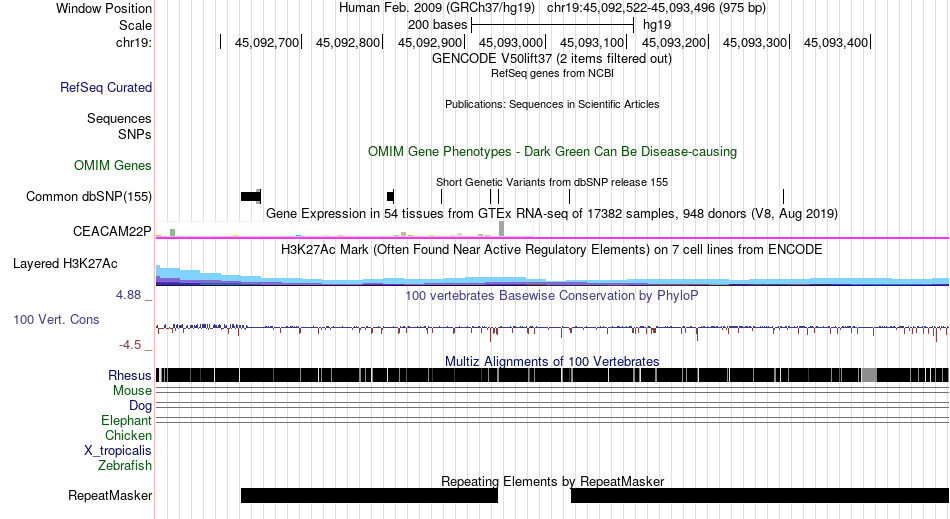Click the dbSNP tick under 45,092,900 label
This screenshot has height=519, width=950.
click(x=442, y=196)
